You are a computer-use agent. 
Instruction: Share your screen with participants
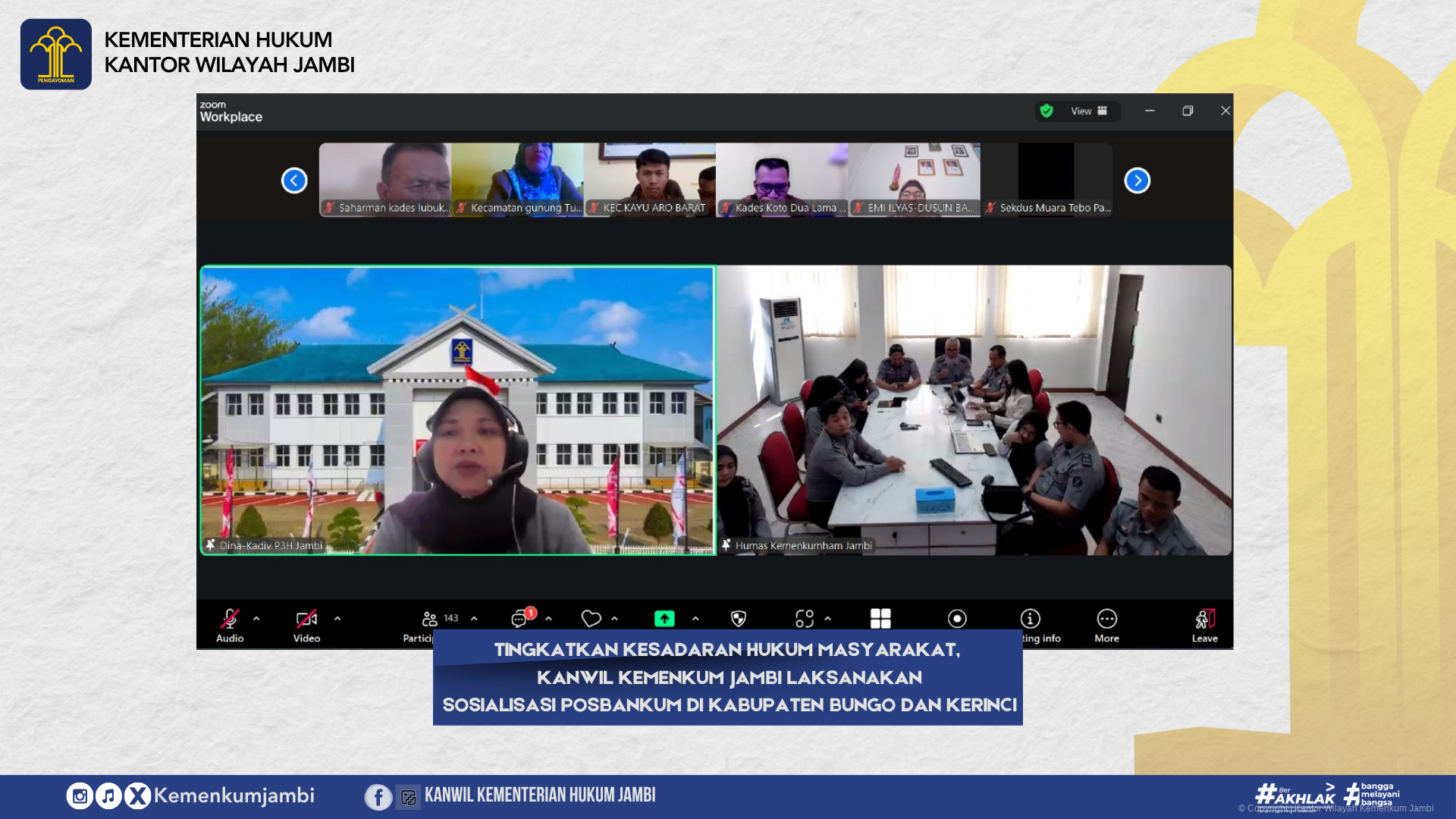point(664,618)
